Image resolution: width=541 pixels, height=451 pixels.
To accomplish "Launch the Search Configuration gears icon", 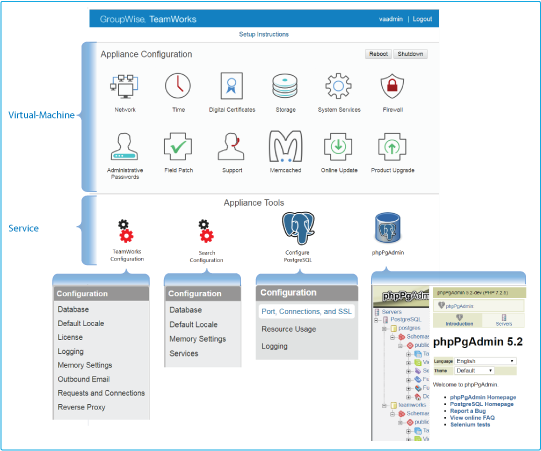I will pos(206,231).
